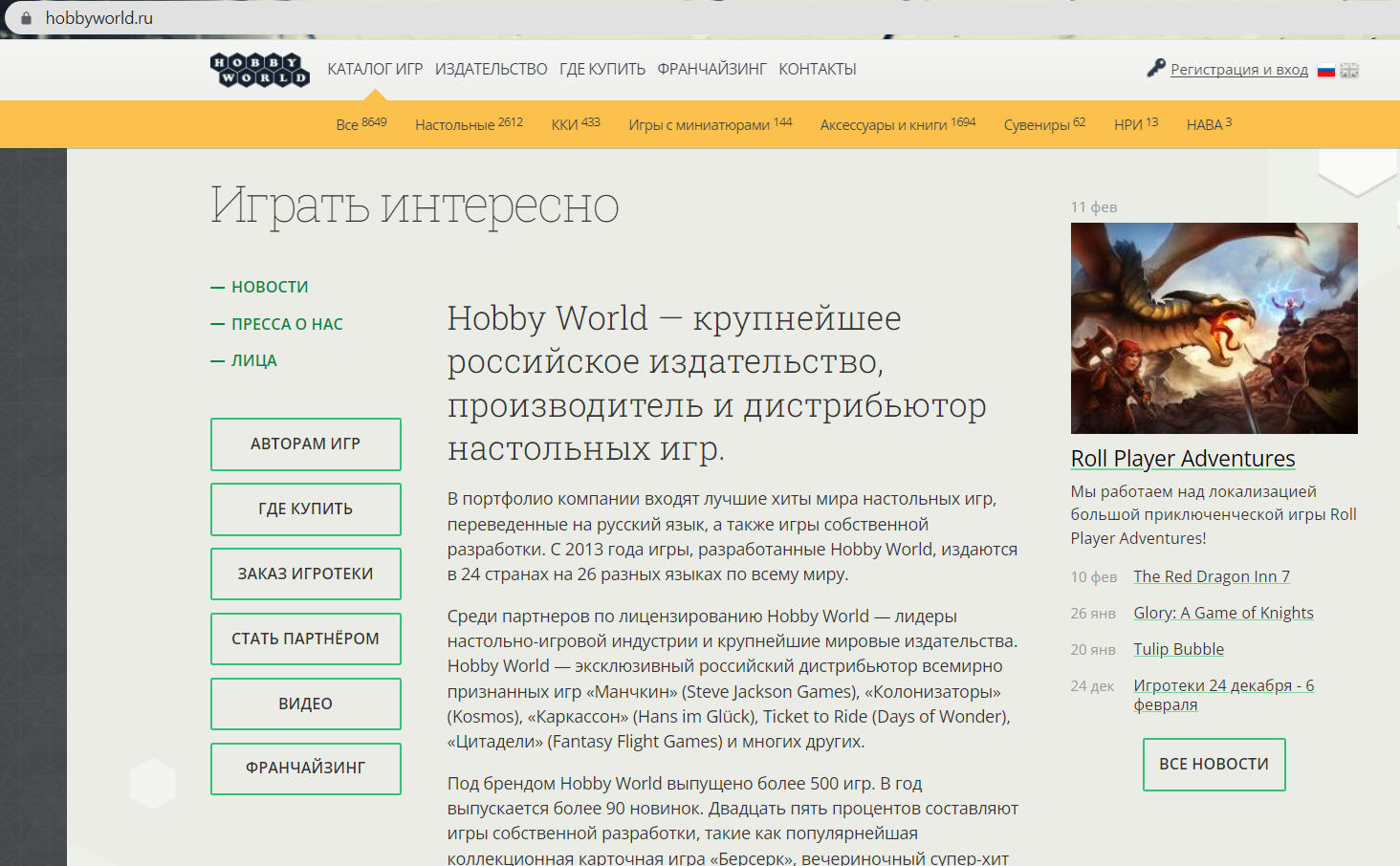Image resolution: width=1400 pixels, height=866 pixels.
Task: Click Играть интересно page heading
Action: [x=415, y=206]
